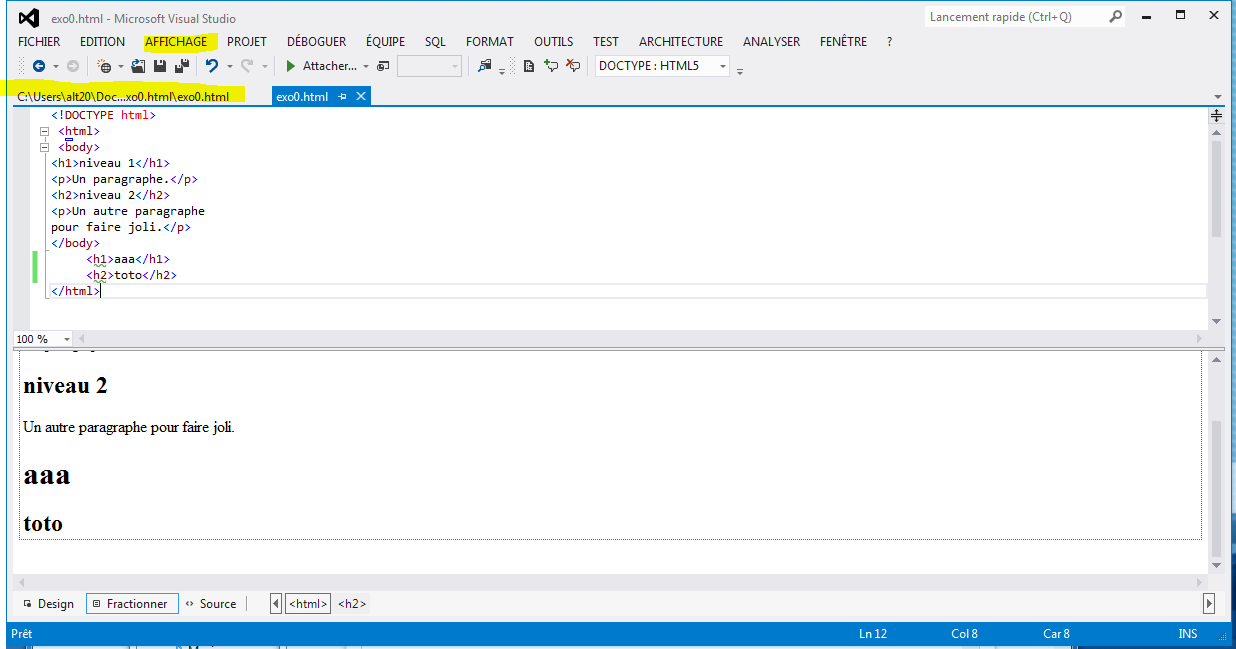Viewport: 1236px width, 649px height.
Task: Select the Fractionner split view
Action: (132, 604)
